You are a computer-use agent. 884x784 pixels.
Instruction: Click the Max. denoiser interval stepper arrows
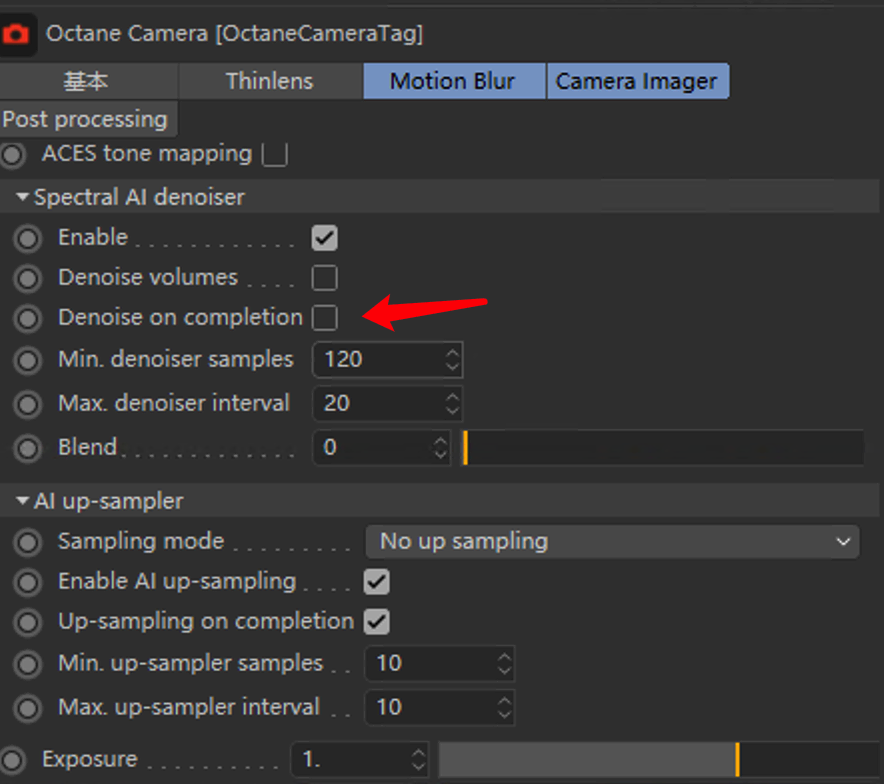click(452, 404)
